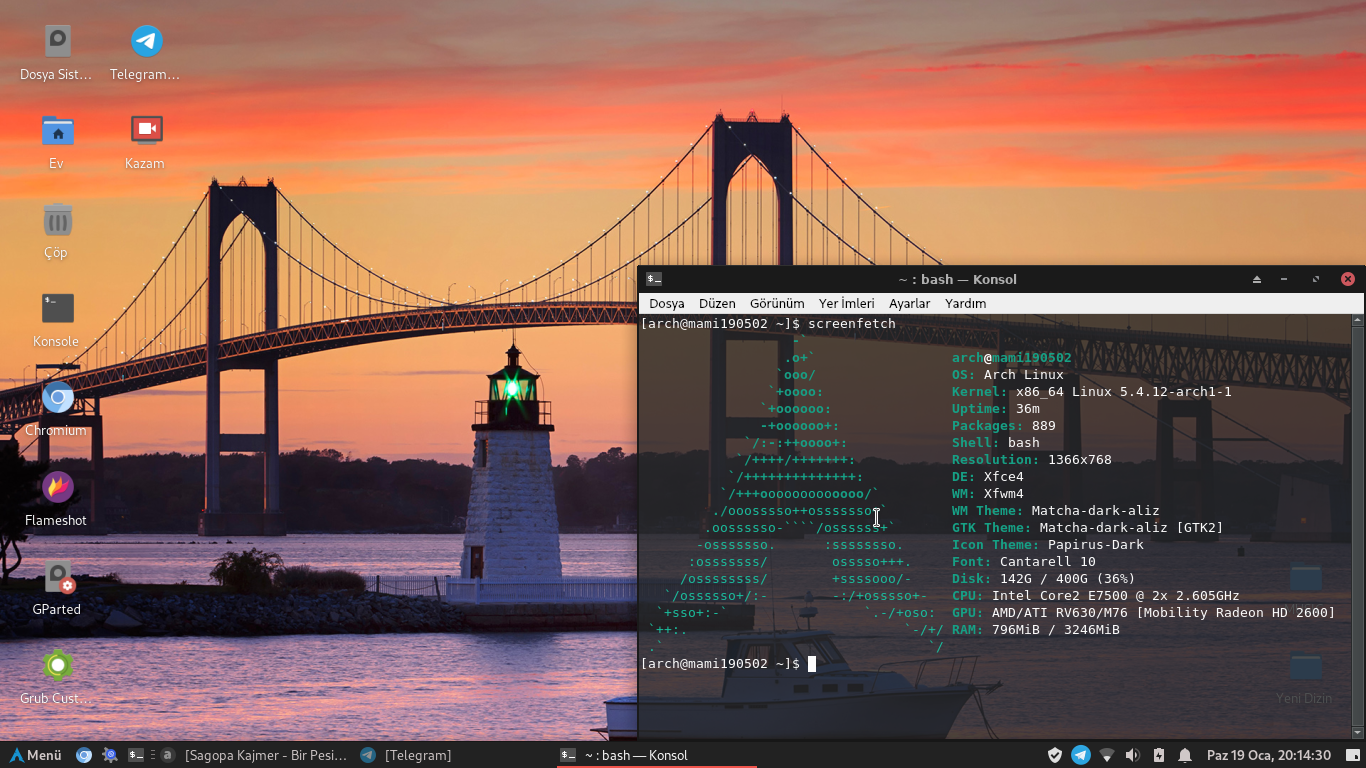
Task: Click the "RAM: 796MiB / 3246MiB" line
Action: [1036, 630]
